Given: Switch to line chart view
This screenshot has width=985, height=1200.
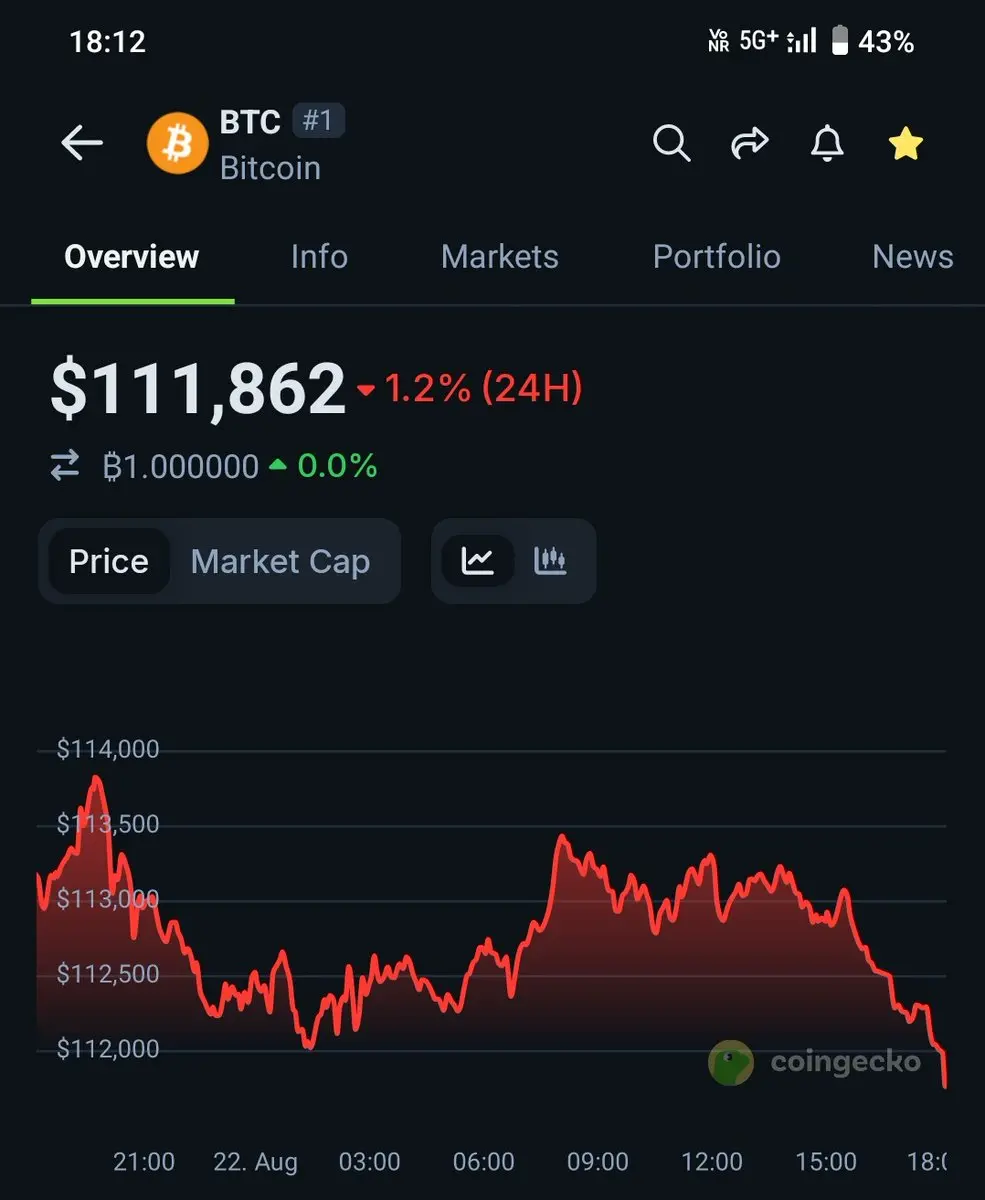Looking at the screenshot, I should [x=478, y=561].
